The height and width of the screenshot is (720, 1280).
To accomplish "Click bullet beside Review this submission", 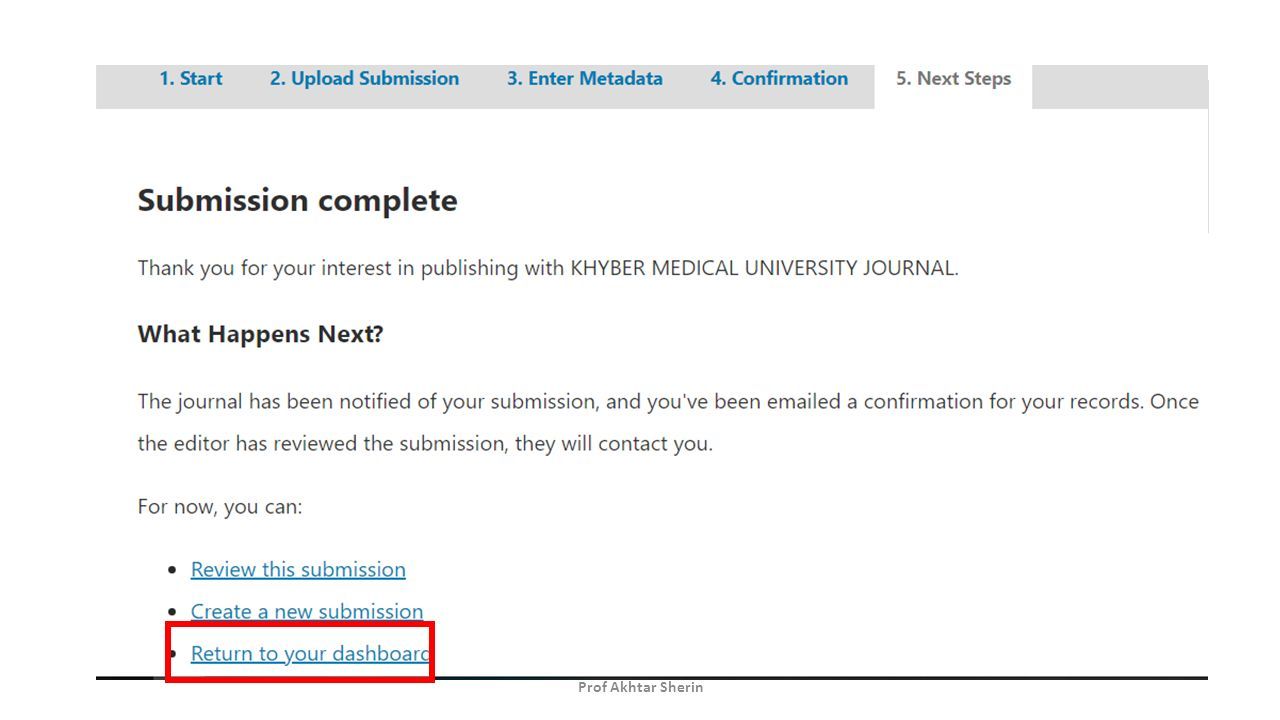I will click(x=175, y=570).
